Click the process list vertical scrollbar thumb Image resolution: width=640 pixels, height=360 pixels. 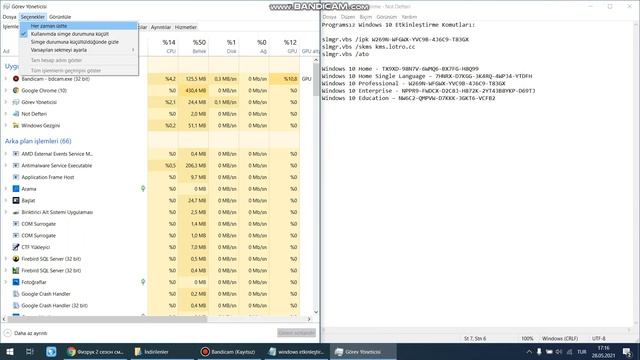[316, 80]
